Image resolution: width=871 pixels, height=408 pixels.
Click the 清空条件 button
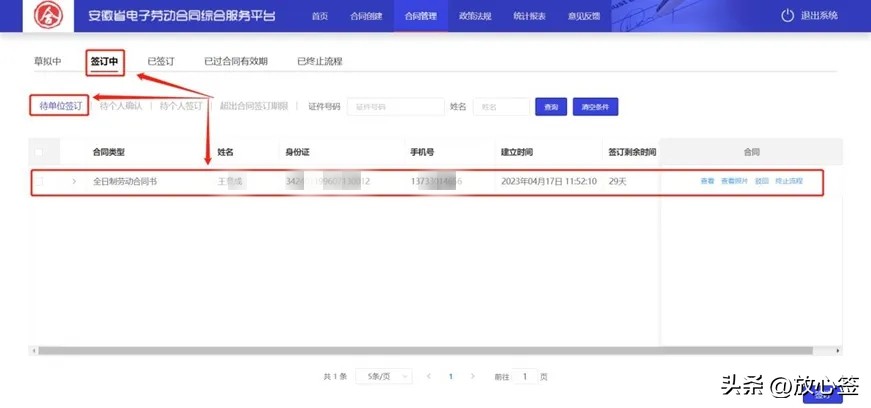pos(595,107)
